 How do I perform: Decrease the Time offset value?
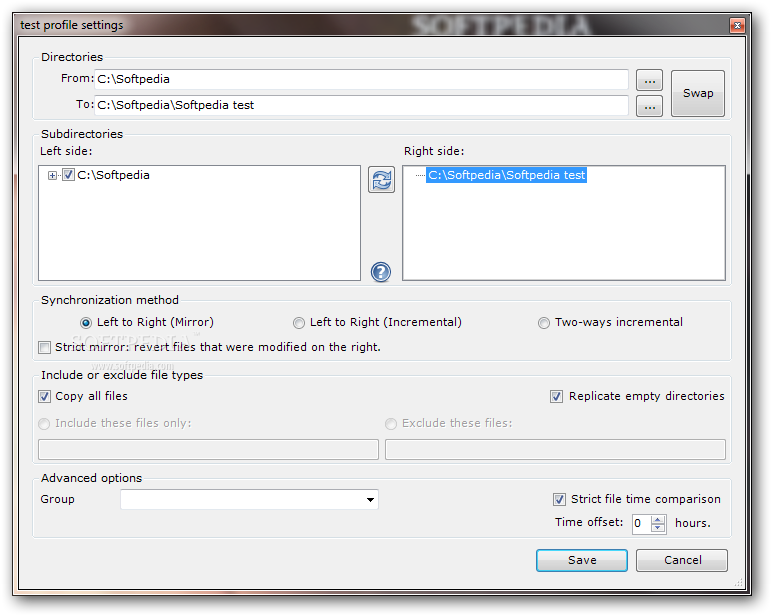click(658, 528)
